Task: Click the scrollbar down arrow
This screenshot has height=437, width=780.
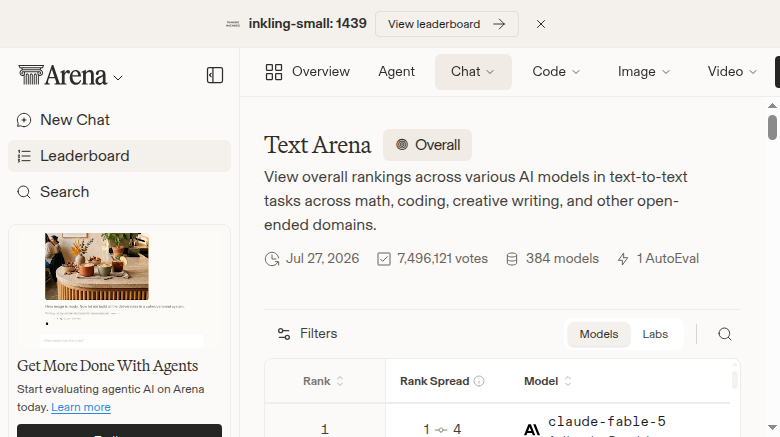Action: click(x=772, y=428)
